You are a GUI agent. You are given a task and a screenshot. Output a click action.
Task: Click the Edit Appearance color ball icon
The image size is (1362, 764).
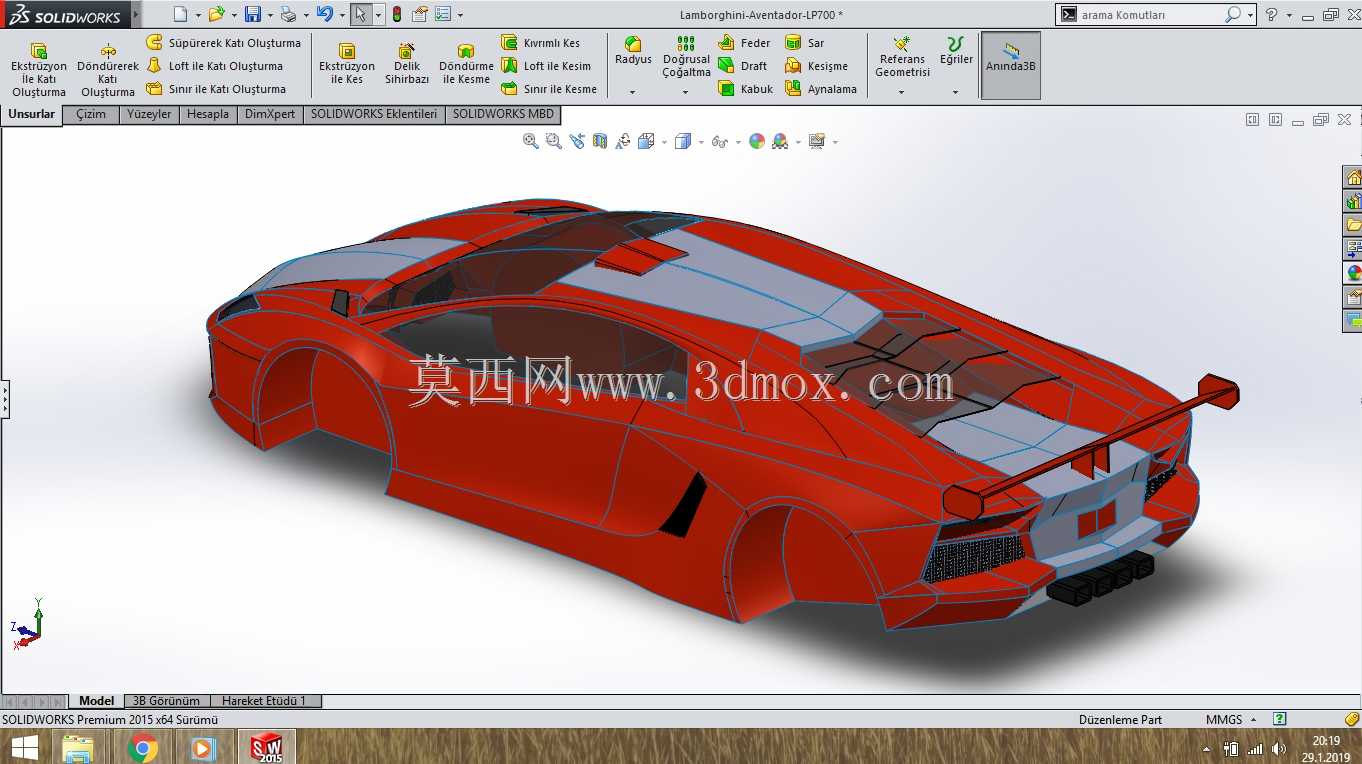click(x=757, y=141)
